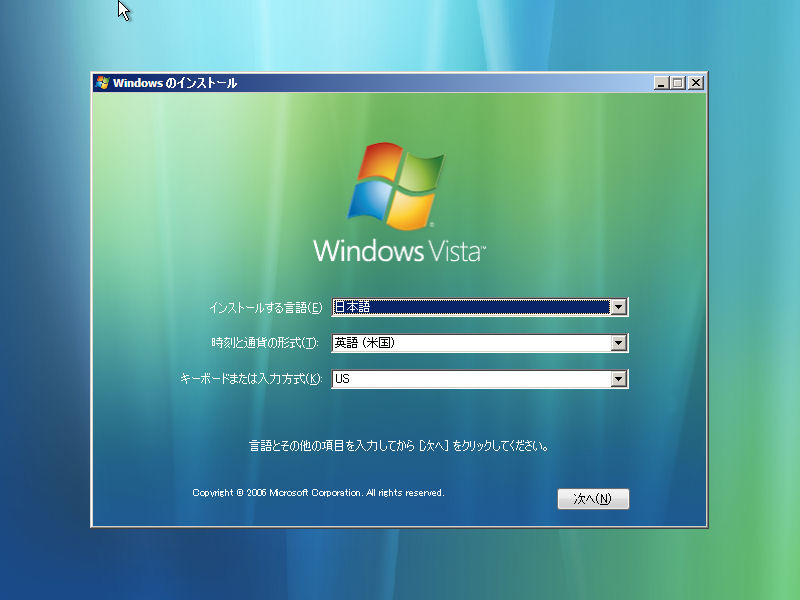Viewport: 800px width, 600px height.
Task: Open the install language dropdown arrow
Action: click(618, 307)
